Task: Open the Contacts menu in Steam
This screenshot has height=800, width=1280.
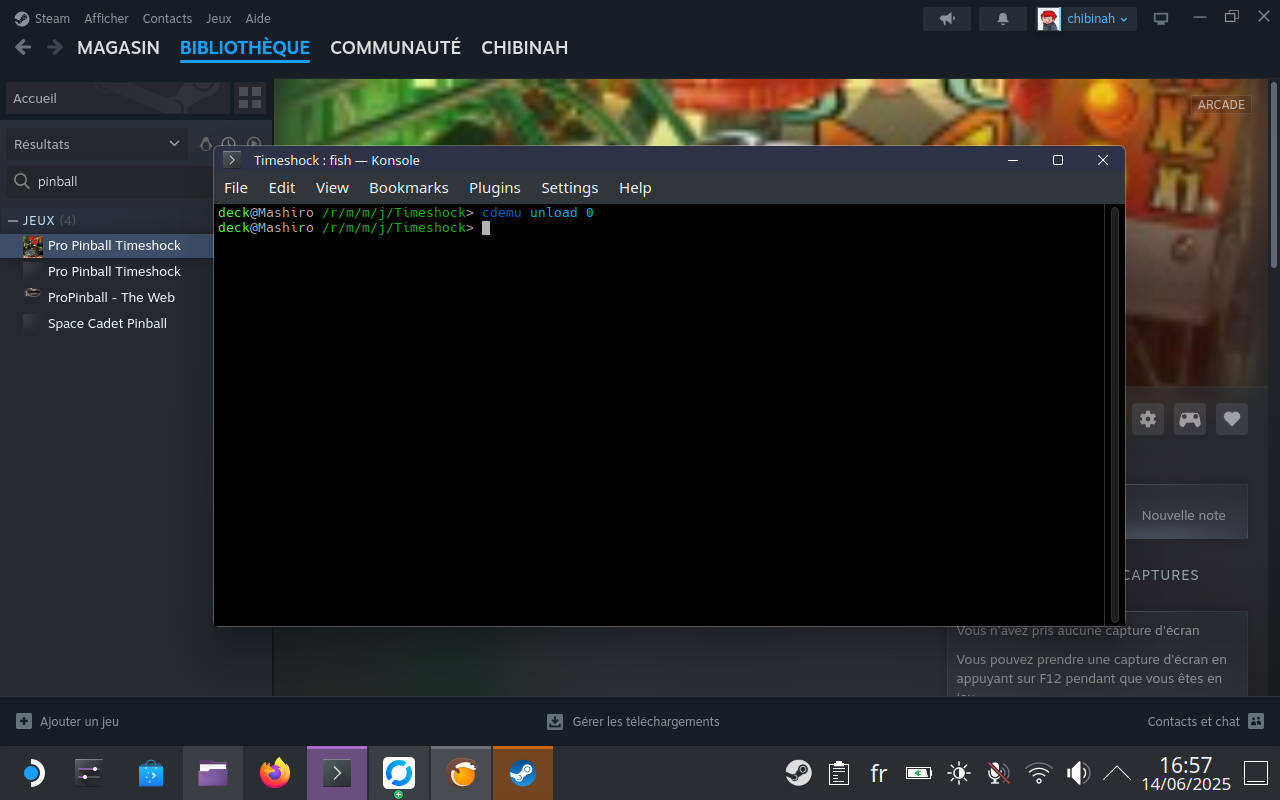Action: 167,18
